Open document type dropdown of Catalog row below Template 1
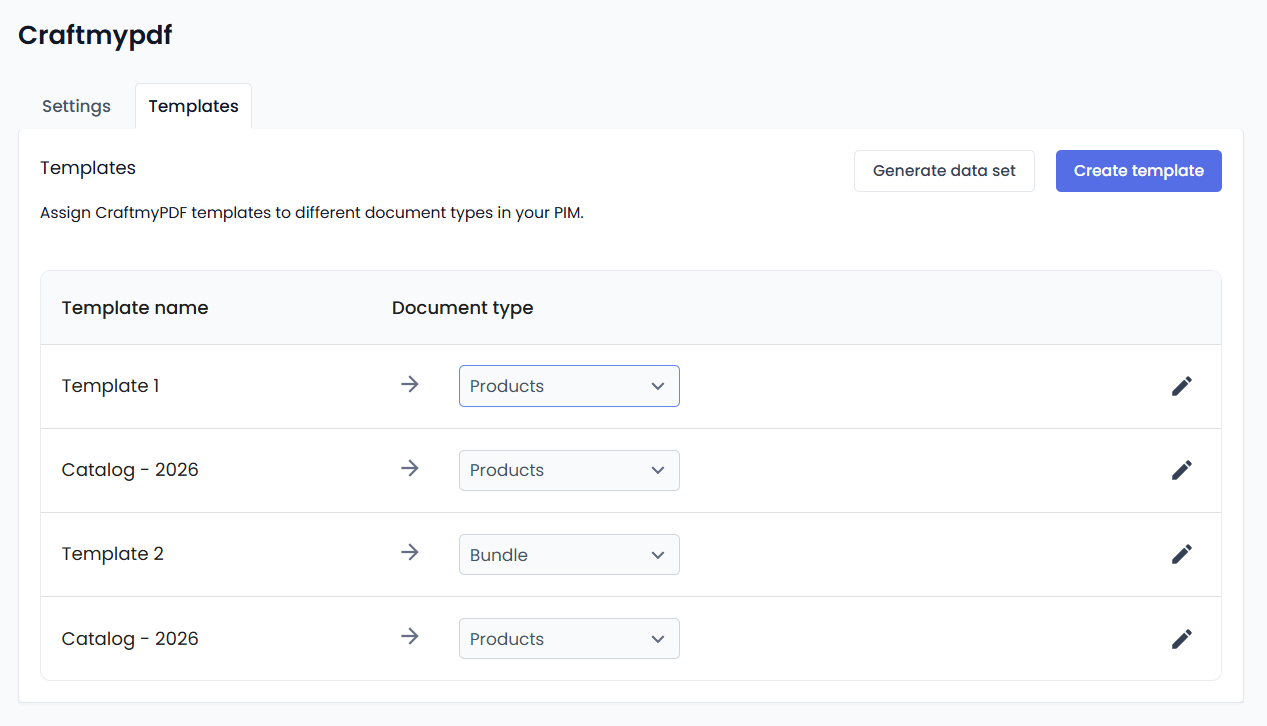 point(569,470)
